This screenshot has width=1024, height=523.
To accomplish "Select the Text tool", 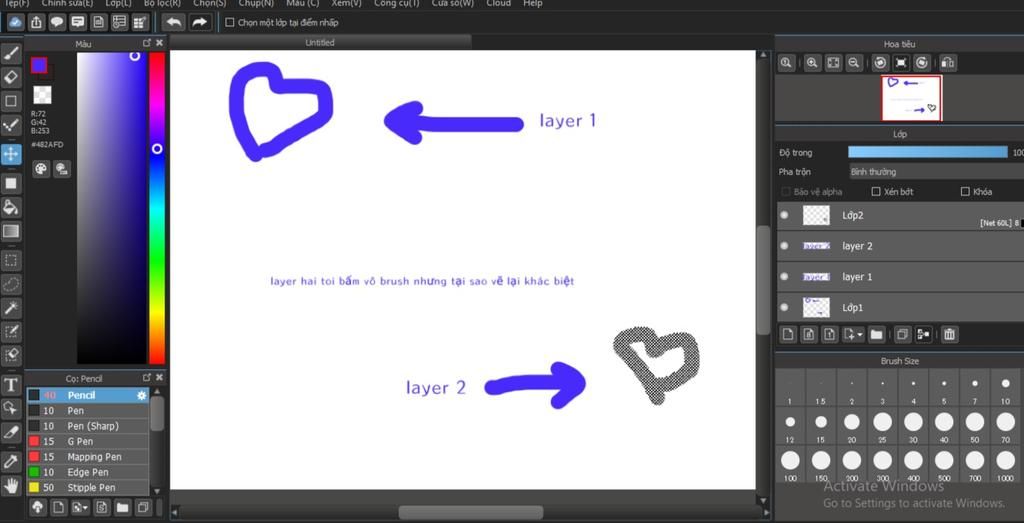I will point(11,385).
